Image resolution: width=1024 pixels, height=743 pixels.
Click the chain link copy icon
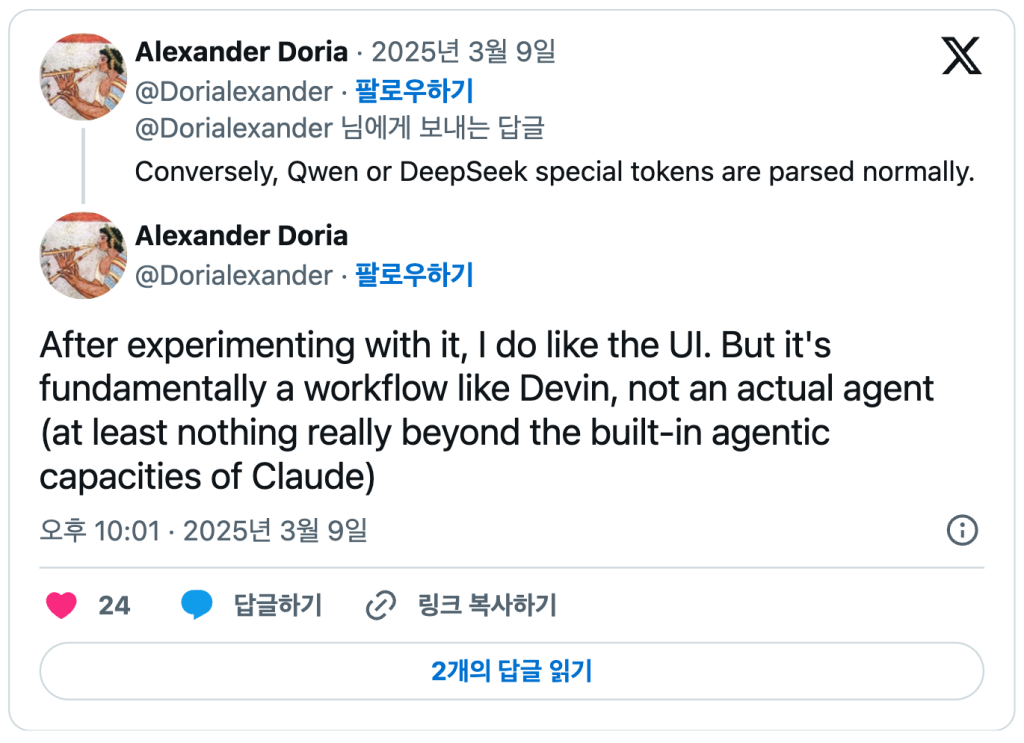[x=381, y=605]
